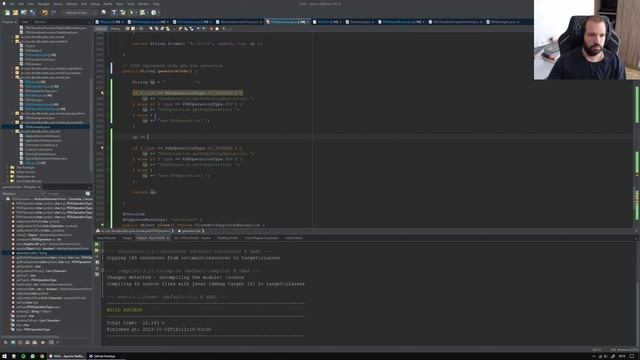Viewport: 640px width, 360px height.
Task: Toggle Show Non-Public Members in Navigator filters
Action: tap(27, 342)
